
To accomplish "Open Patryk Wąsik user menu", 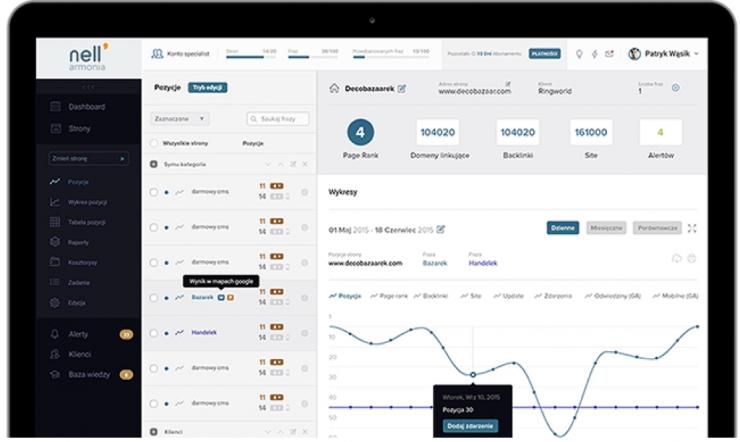I will click(663, 54).
